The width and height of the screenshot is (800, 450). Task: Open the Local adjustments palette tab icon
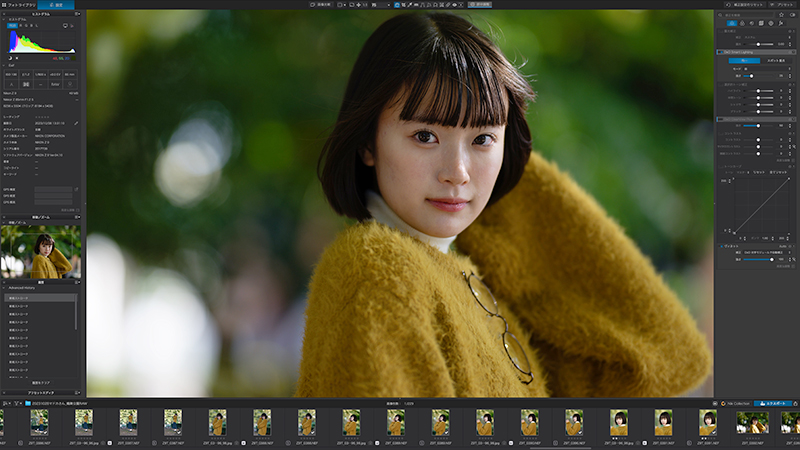(771, 23)
